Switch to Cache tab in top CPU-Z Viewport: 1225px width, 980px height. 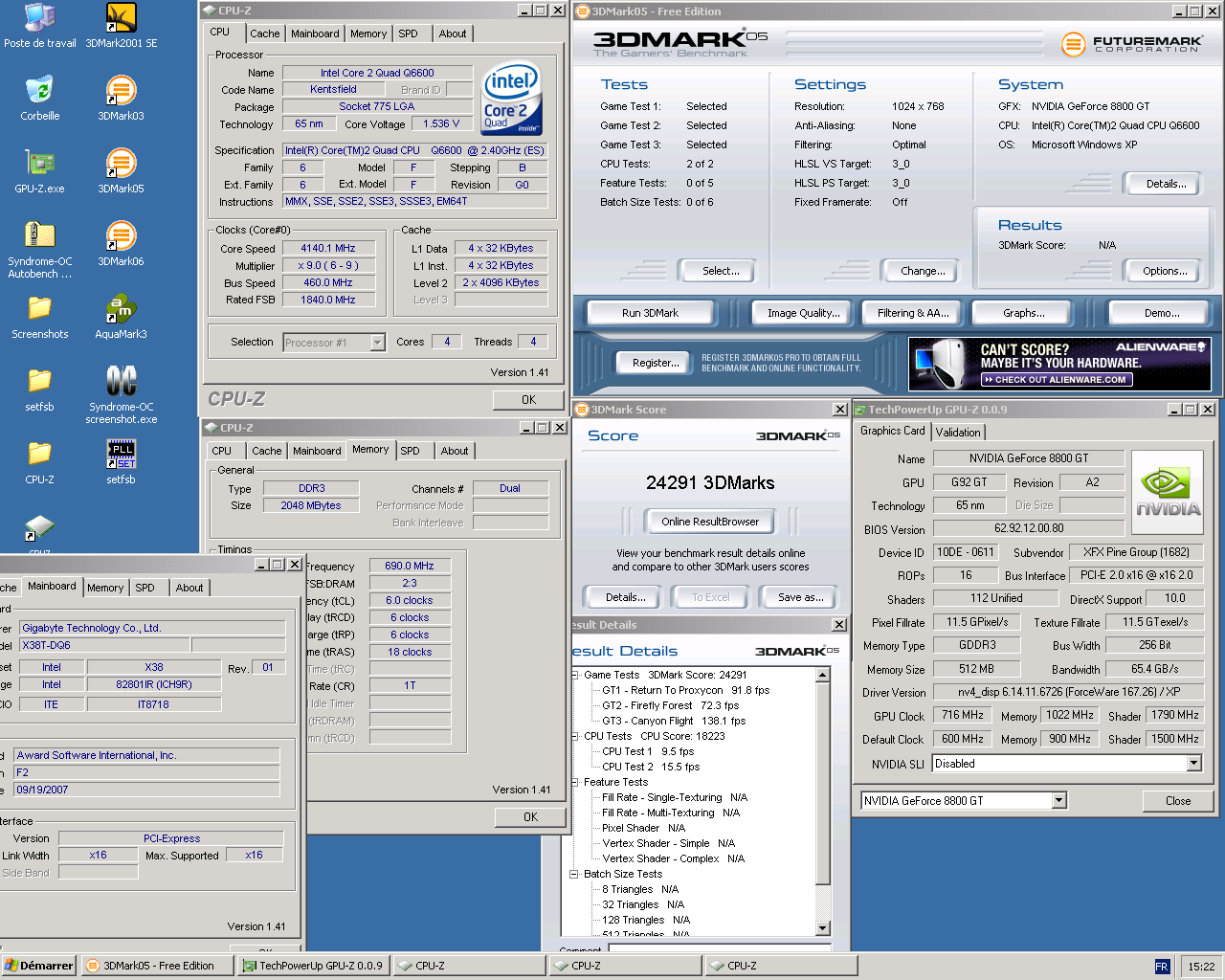point(265,33)
